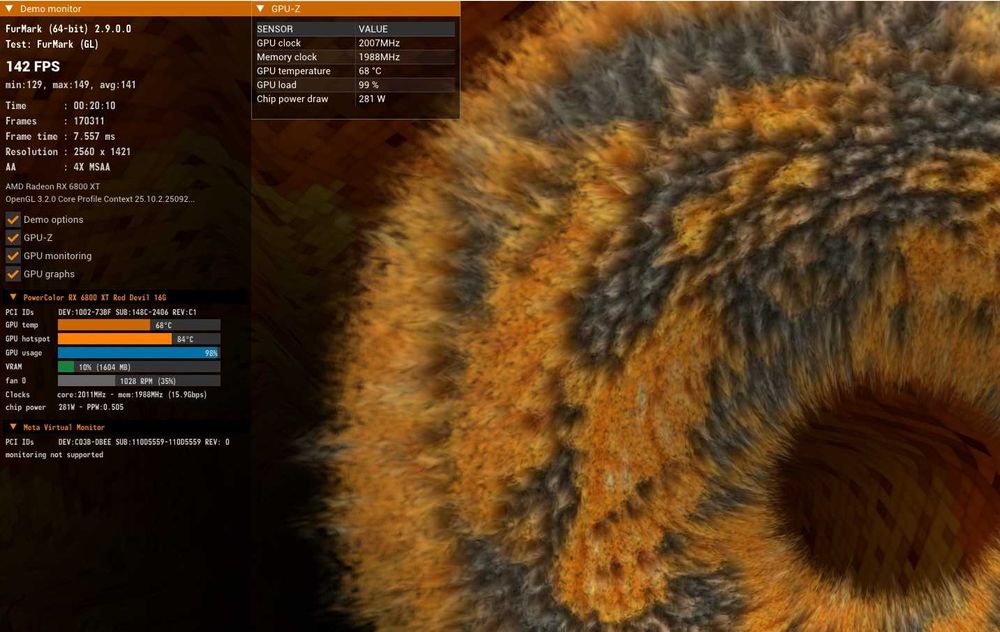Click the SENSOR column header
The height and width of the screenshot is (632, 1000).
tap(304, 29)
